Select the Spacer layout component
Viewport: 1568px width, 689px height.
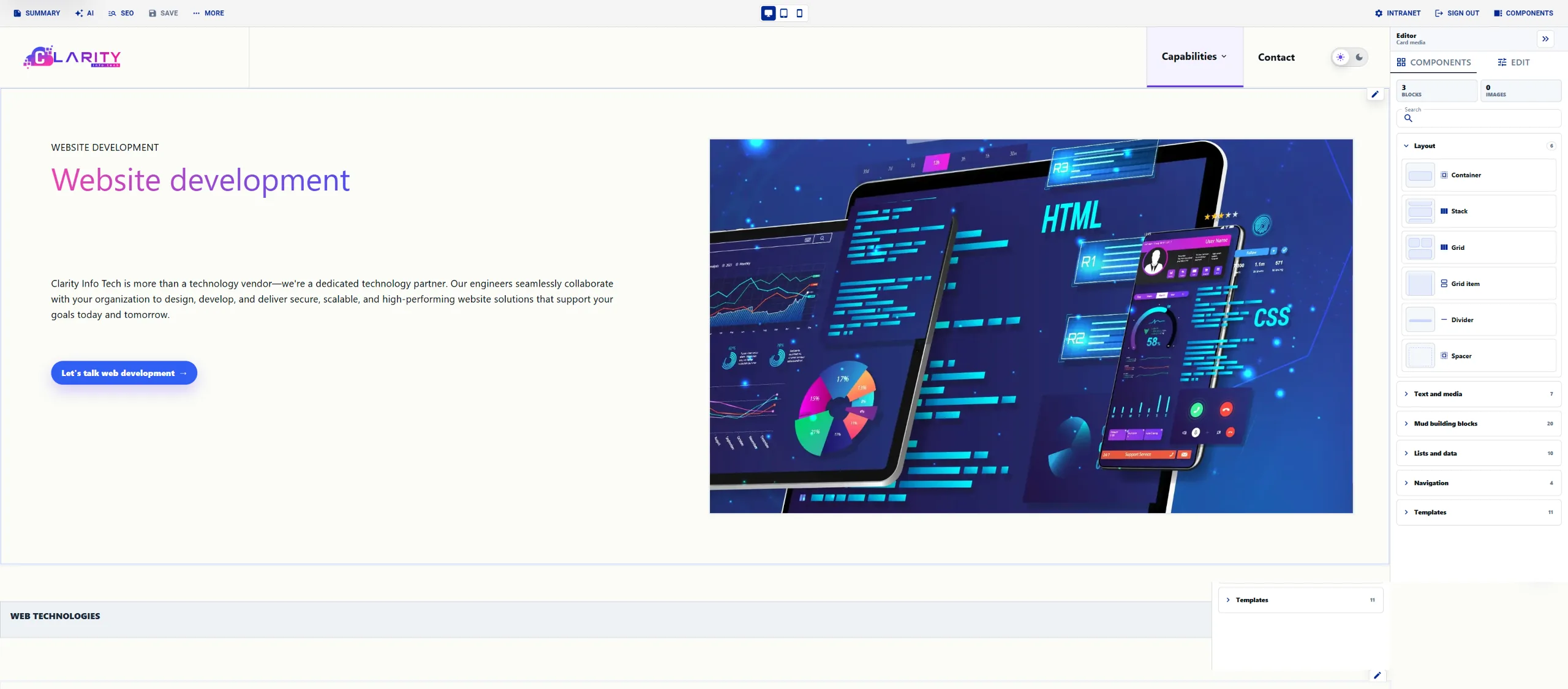[1479, 356]
